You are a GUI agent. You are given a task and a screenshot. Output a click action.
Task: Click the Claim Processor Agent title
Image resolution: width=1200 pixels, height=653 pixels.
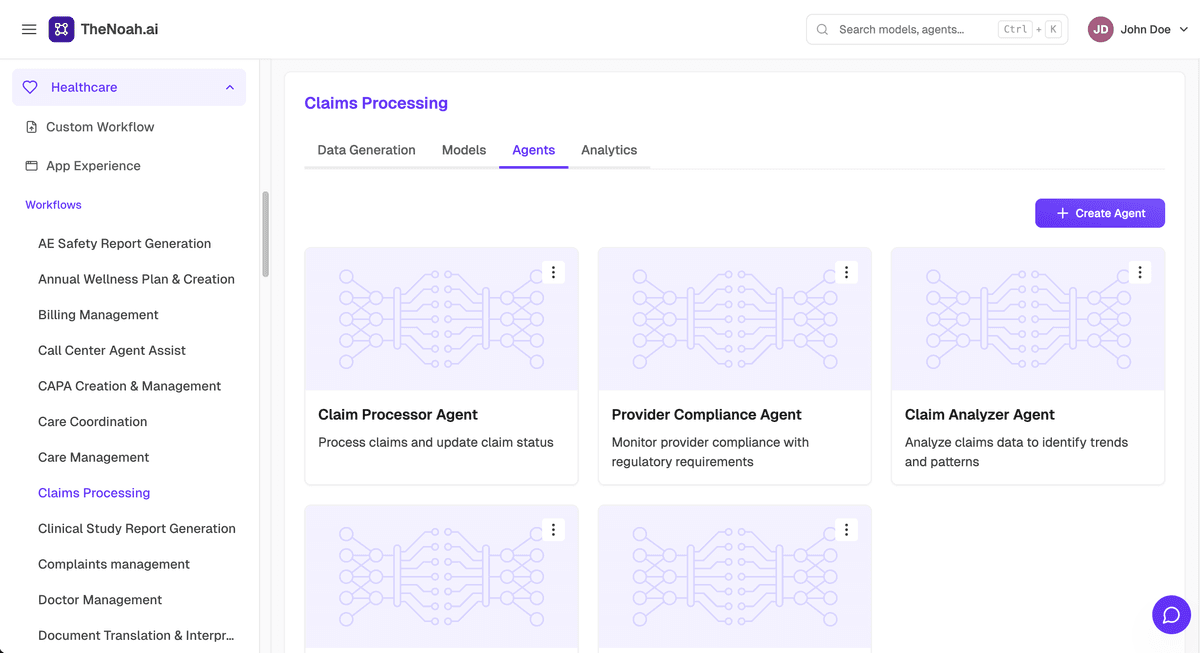coord(398,414)
